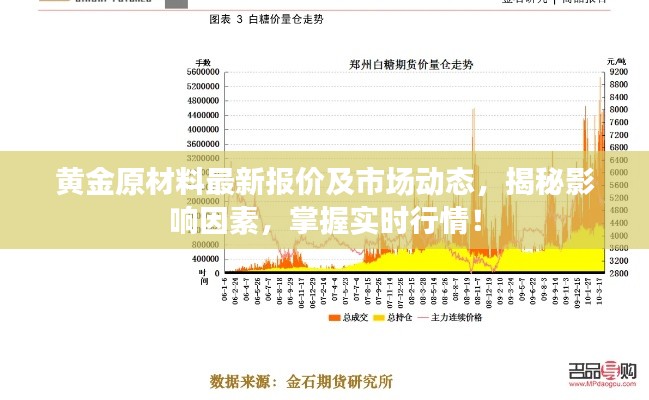The width and height of the screenshot is (649, 400).
Task: Click the 主力连续价格 legend line label
Action: tap(456, 318)
